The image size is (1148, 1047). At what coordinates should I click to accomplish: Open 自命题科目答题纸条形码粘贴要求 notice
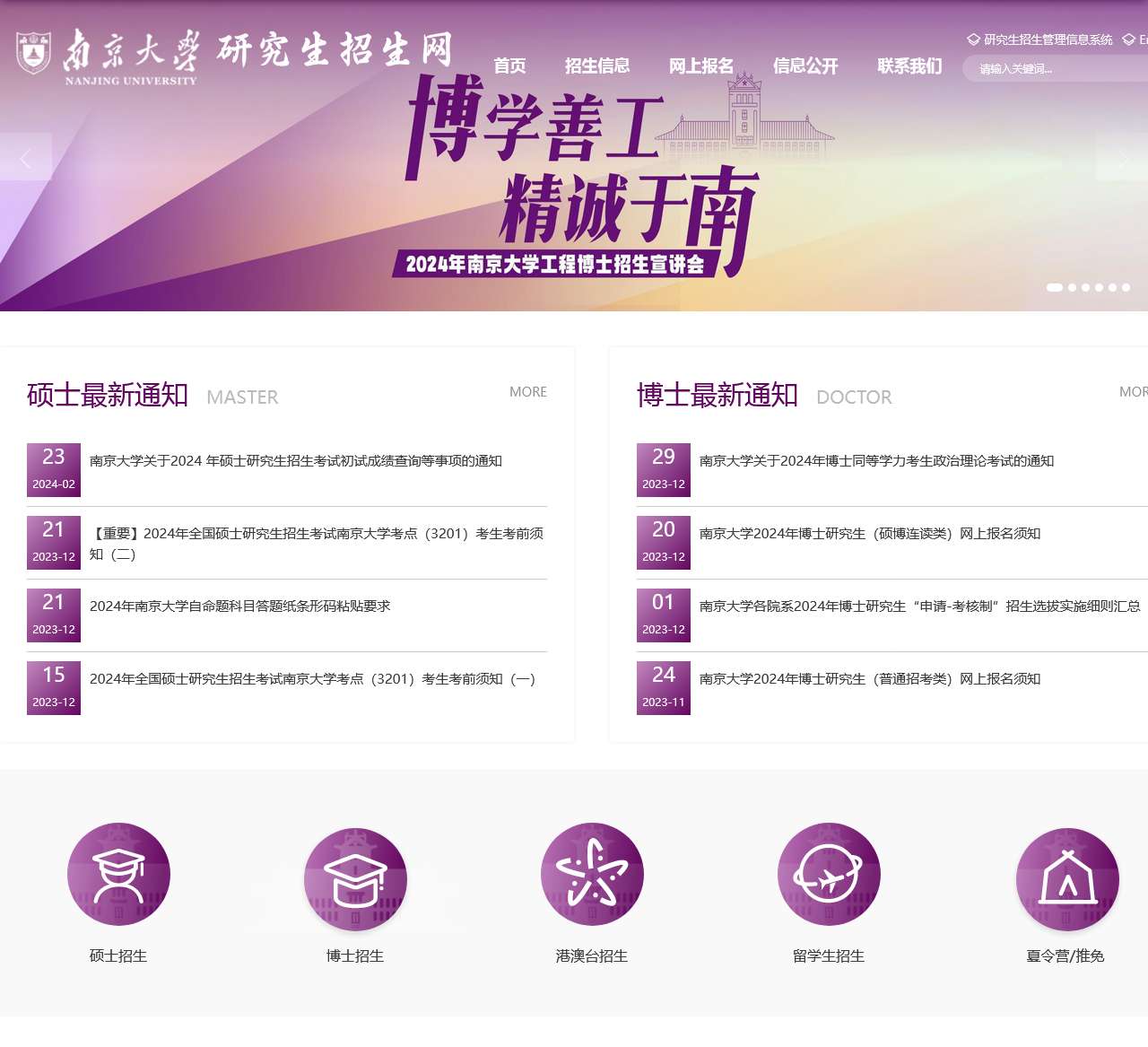[240, 606]
